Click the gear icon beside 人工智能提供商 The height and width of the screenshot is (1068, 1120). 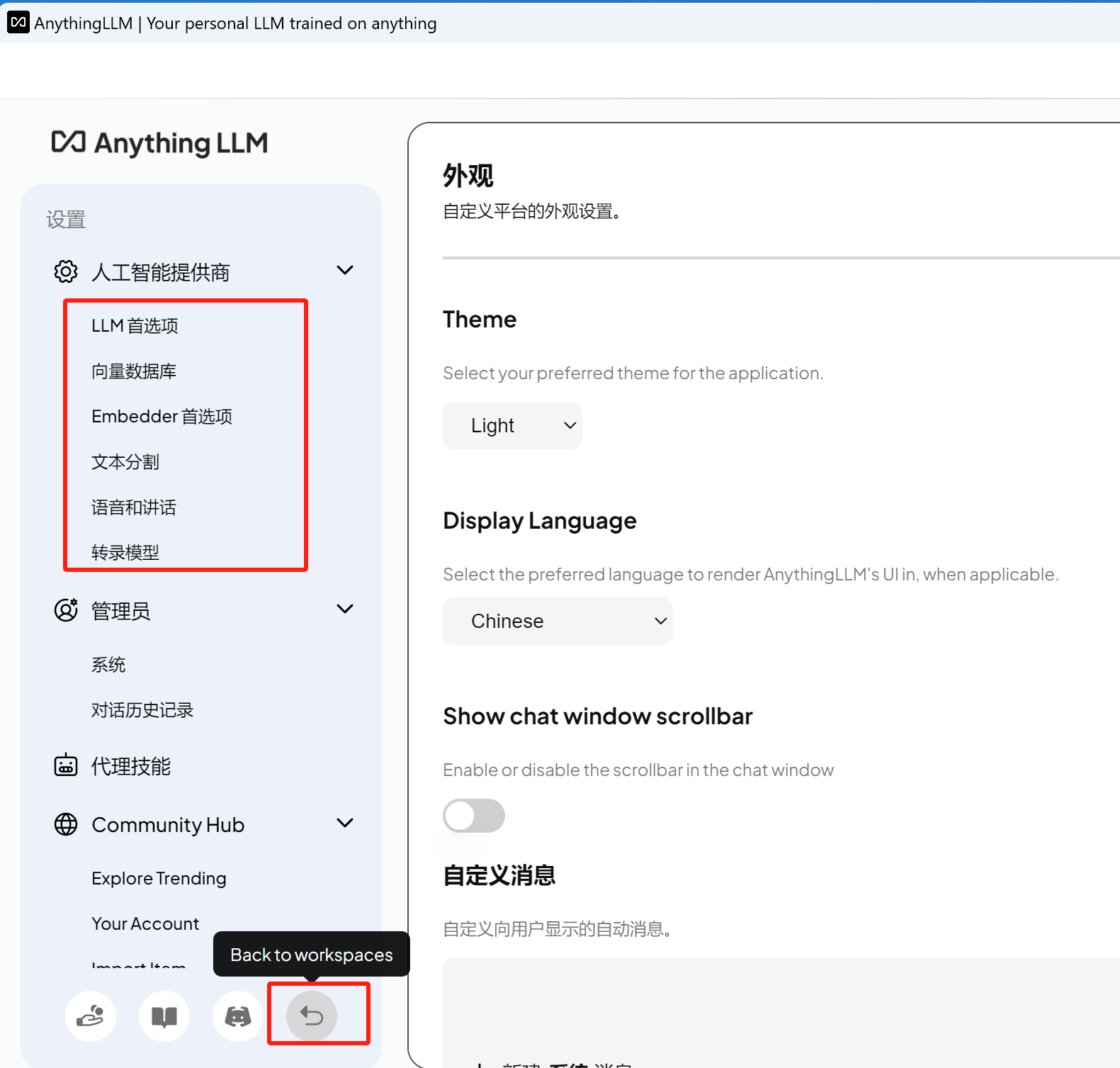click(66, 271)
